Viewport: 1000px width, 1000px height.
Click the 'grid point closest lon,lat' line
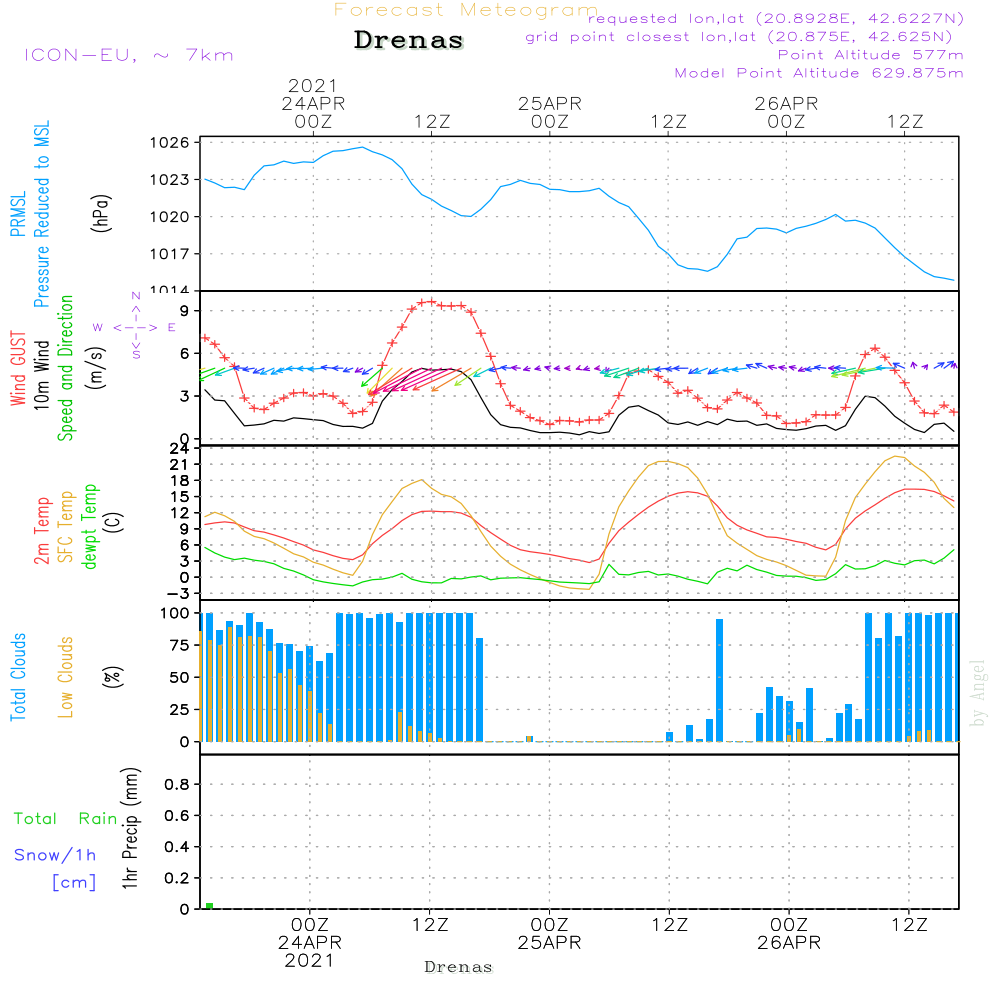[x=739, y=37]
